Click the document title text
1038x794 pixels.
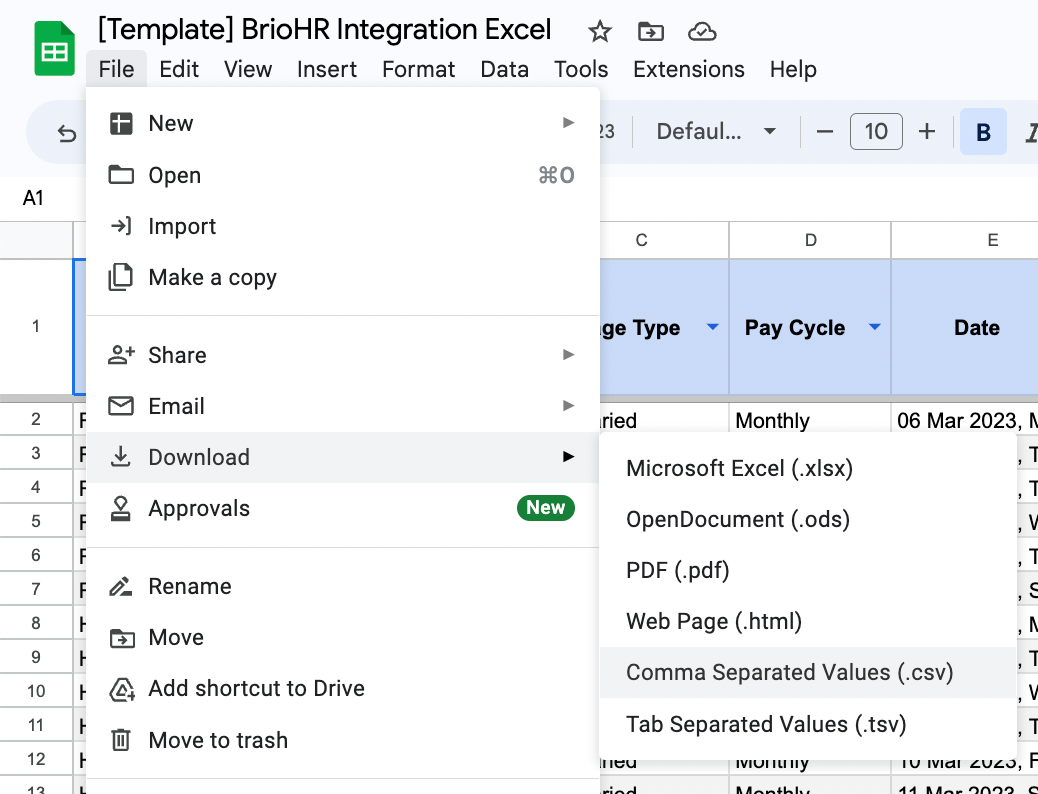324,30
